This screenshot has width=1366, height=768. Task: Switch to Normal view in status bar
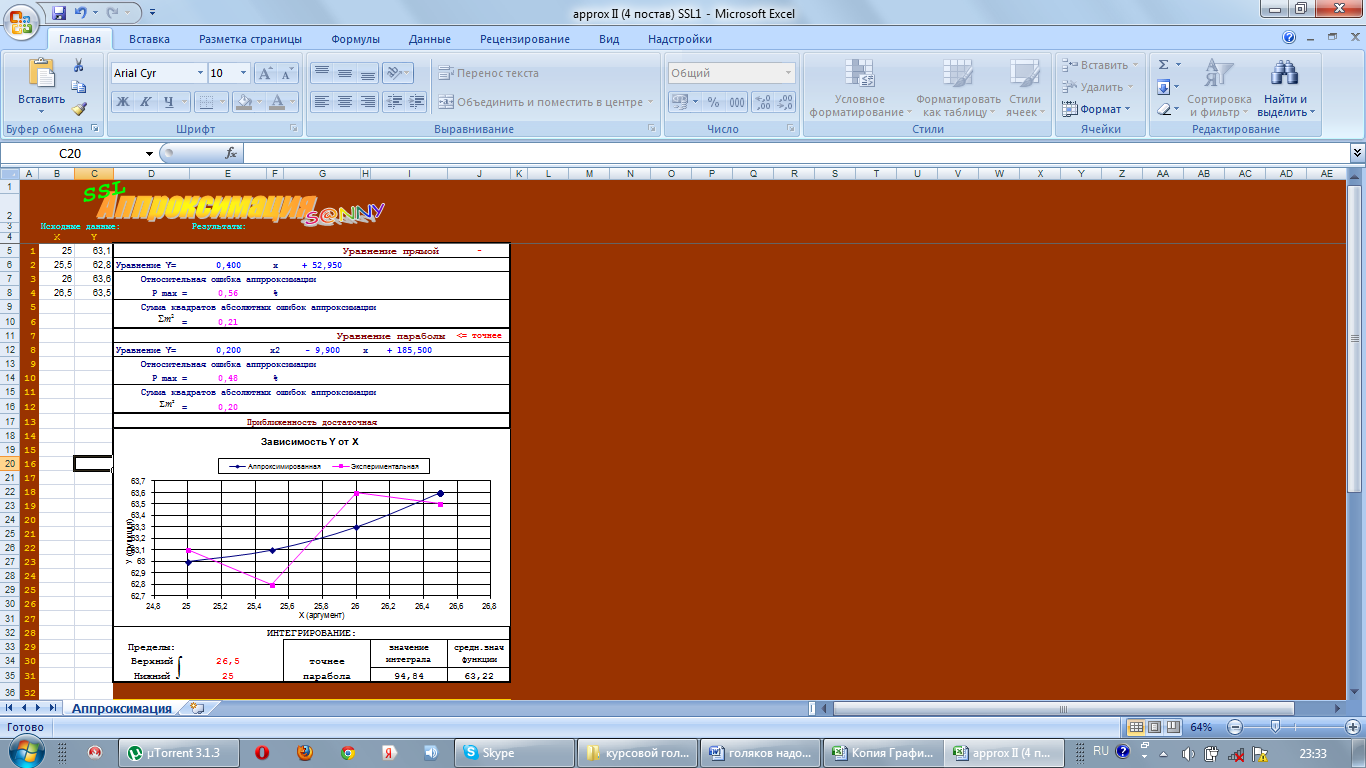point(1135,727)
